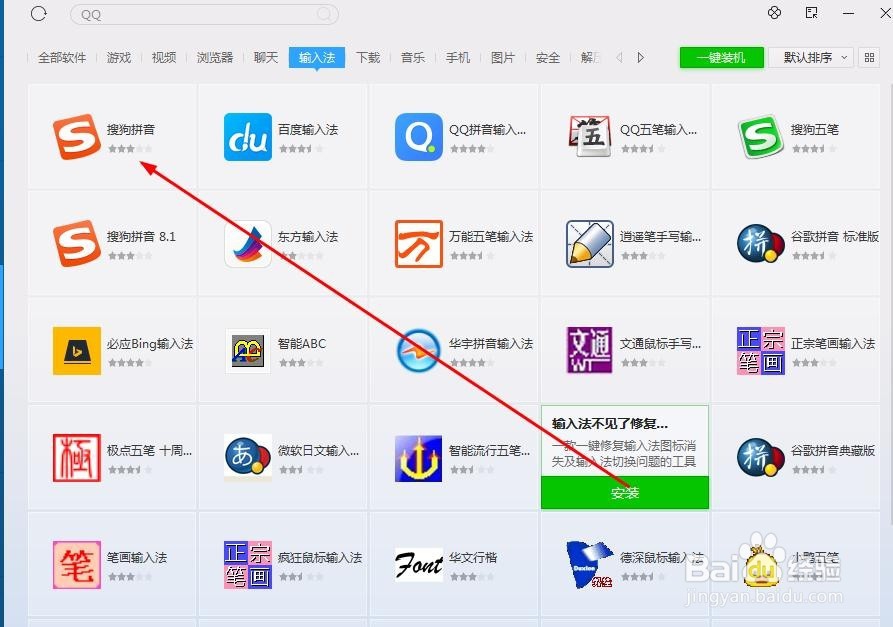Screen dimensions: 893x627
Task: Select the 输入法 category tab
Action: [x=317, y=58]
